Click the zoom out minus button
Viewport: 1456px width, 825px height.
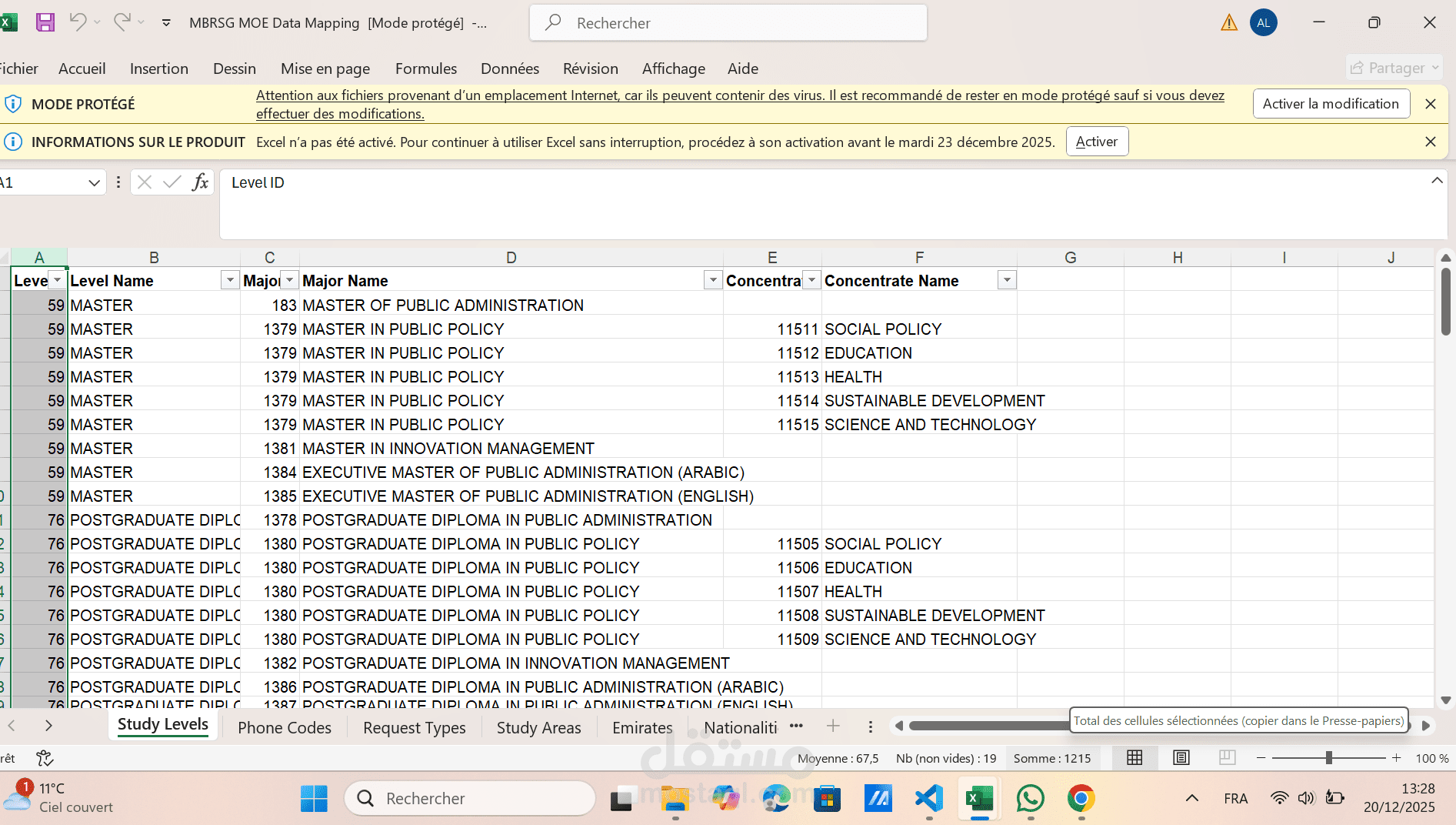(1261, 758)
